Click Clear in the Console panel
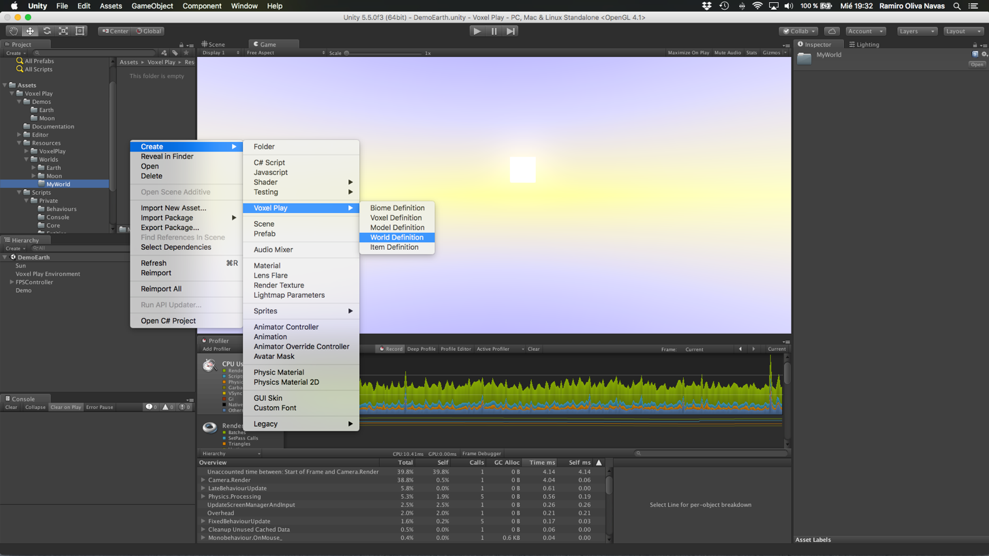 click(11, 407)
